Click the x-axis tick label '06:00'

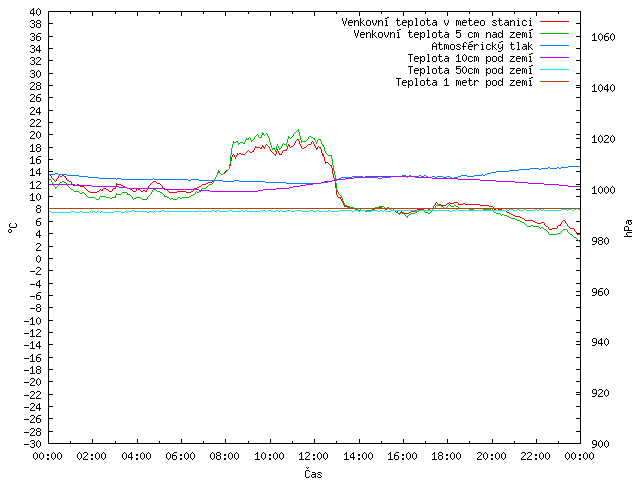[x=180, y=456]
